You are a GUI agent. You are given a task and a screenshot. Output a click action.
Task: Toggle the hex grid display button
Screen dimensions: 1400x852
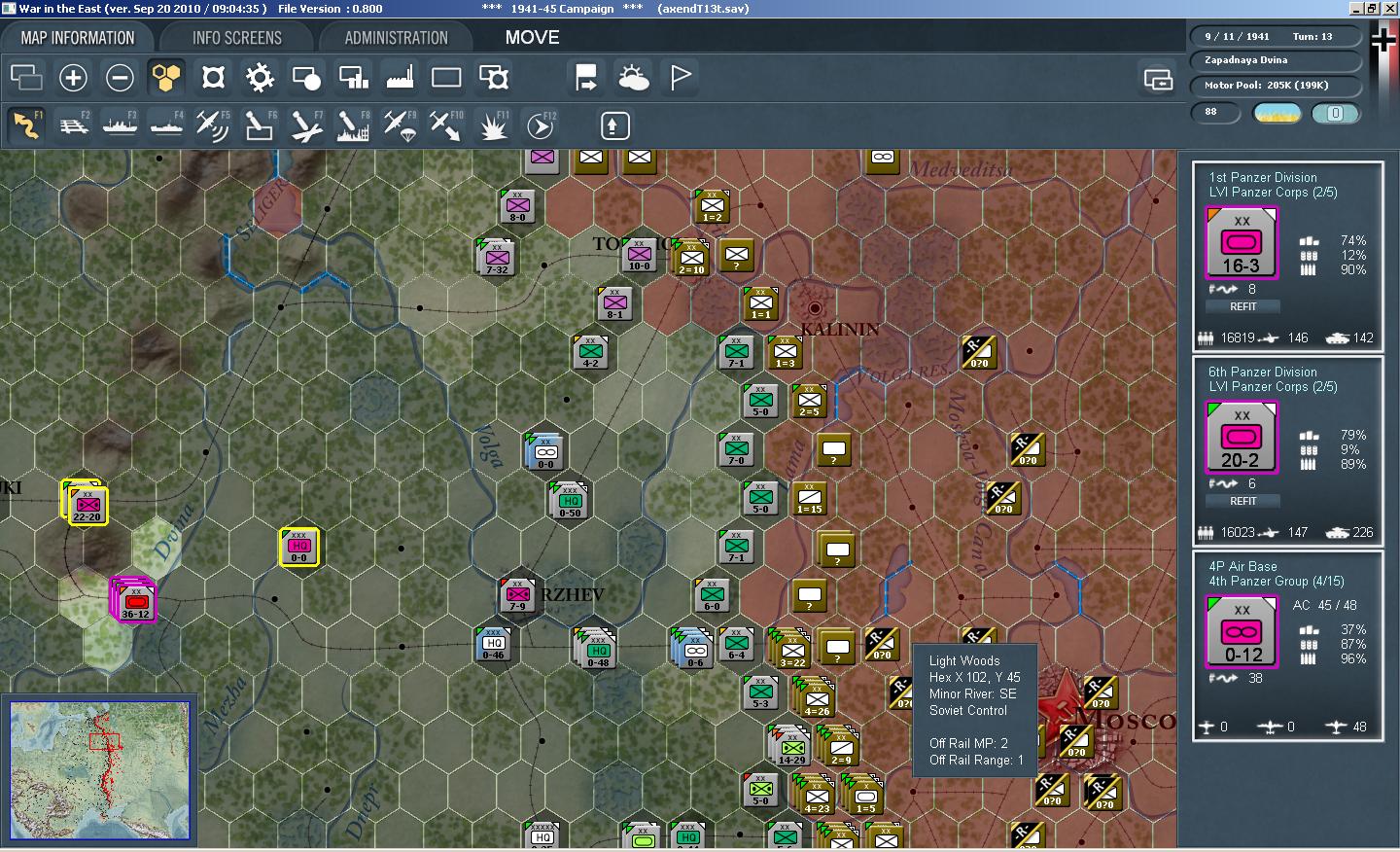[x=166, y=77]
